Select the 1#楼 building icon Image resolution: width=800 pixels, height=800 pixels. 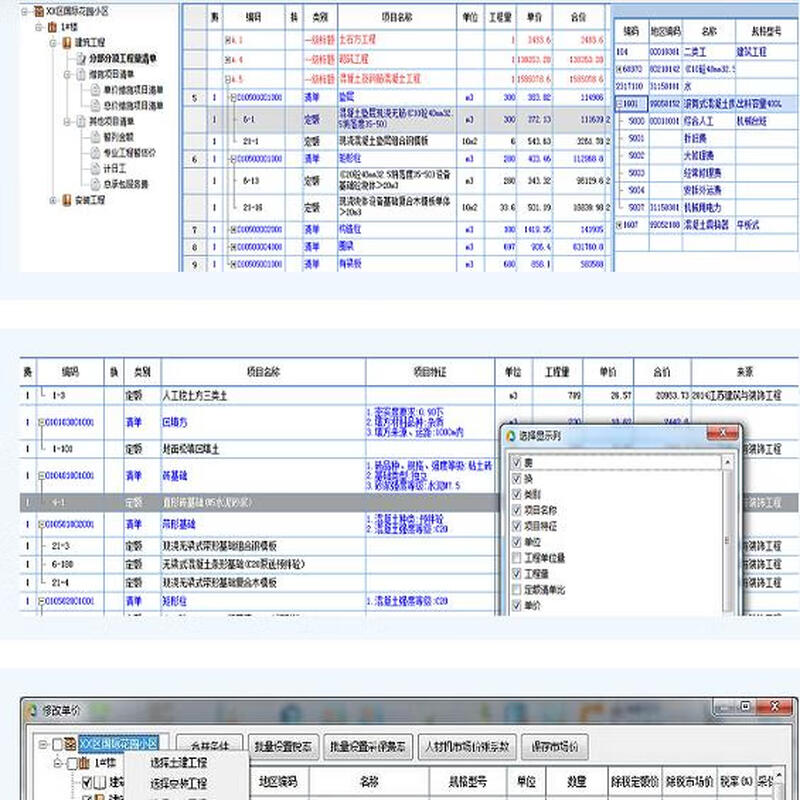pos(51,27)
